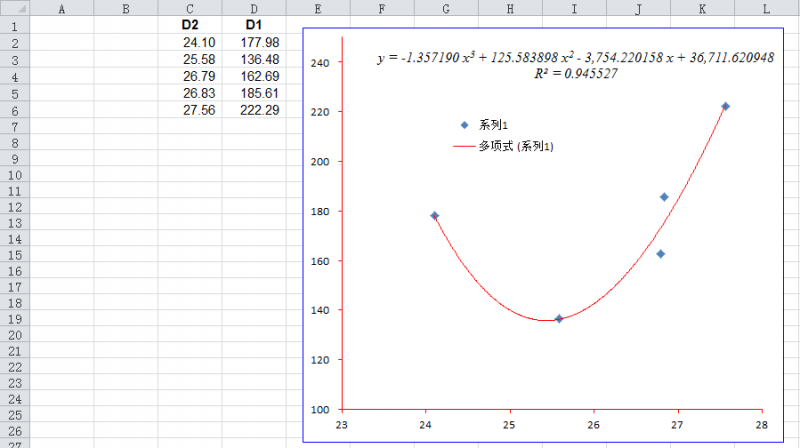Select column G header
Image resolution: width=800 pixels, height=448 pixels.
(x=446, y=8)
